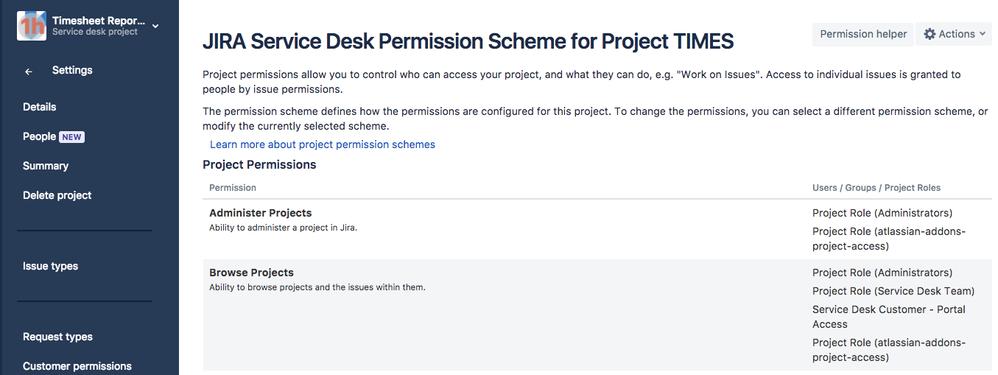Go to the People settings page
This screenshot has width=998, height=375.
39,136
